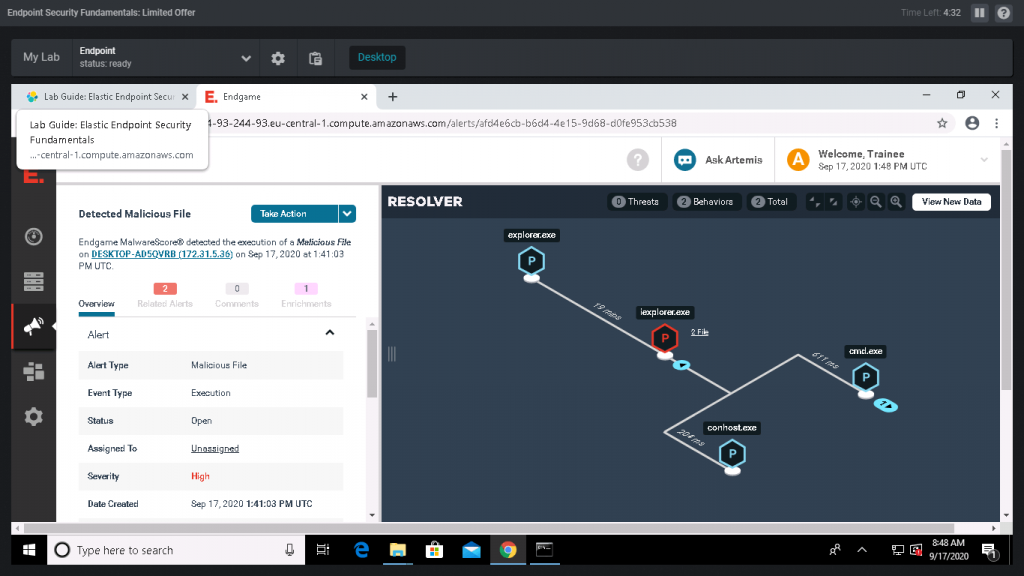This screenshot has width=1024, height=576.
Task: Collapse the Alert section chevron
Action: tap(330, 333)
